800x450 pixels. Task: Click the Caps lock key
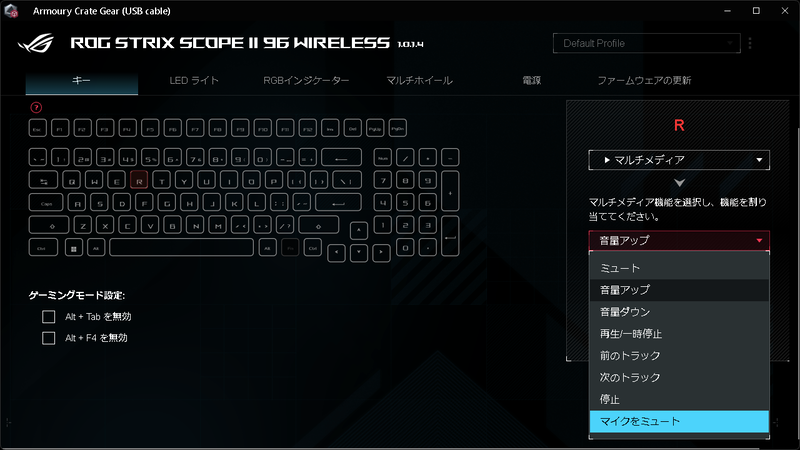46,203
